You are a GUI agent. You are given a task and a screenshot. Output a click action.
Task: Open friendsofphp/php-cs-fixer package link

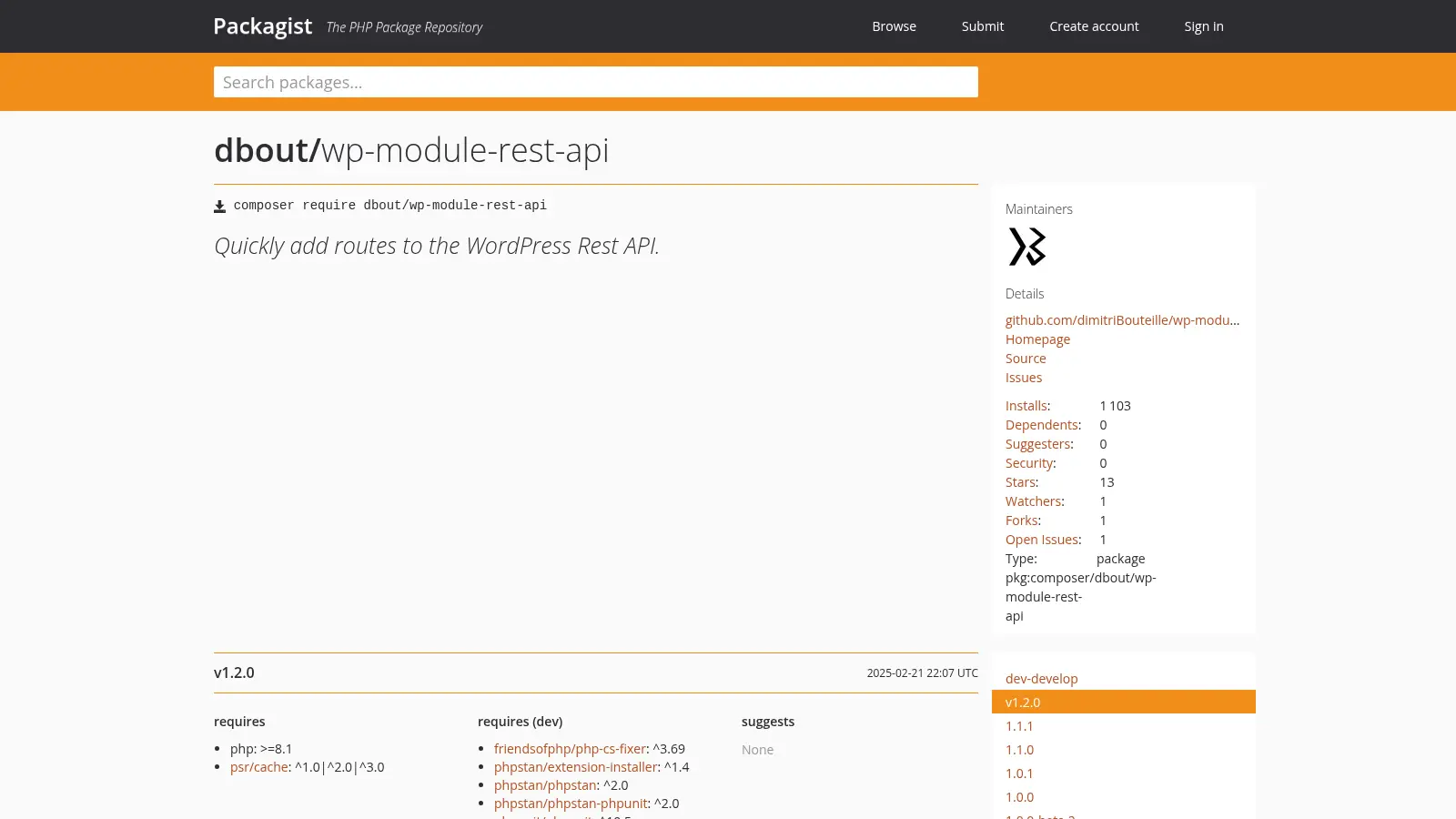pyautogui.click(x=570, y=749)
